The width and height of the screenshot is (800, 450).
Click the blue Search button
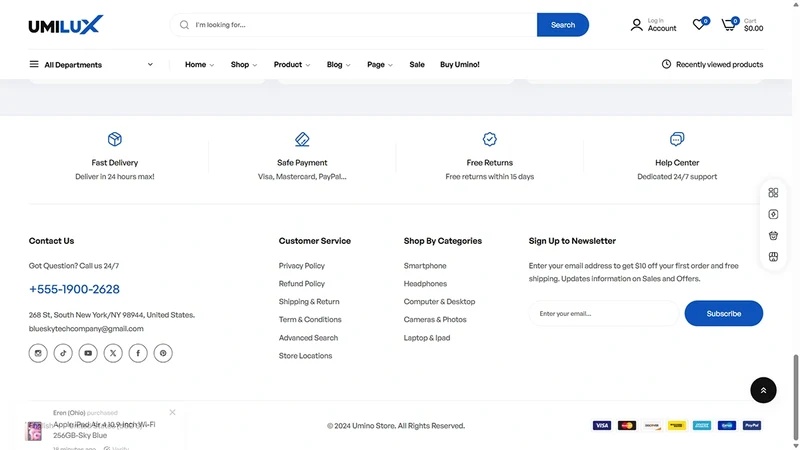[563, 25]
